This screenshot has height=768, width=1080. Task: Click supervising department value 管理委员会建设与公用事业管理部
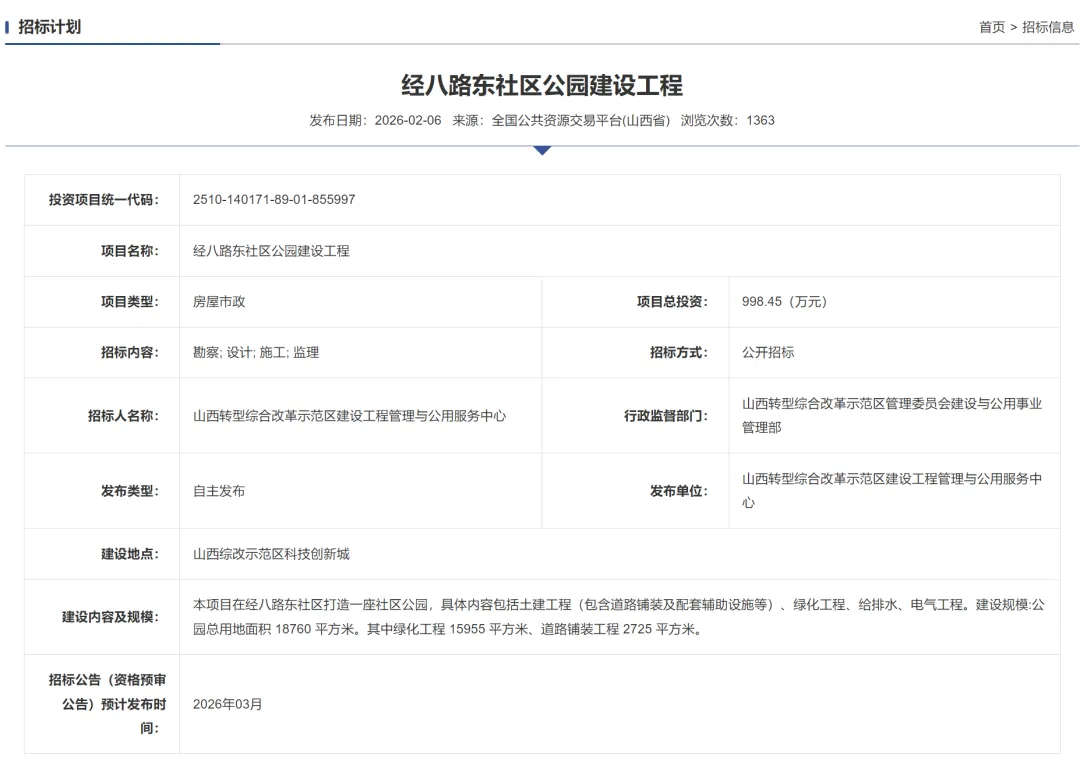coord(892,415)
